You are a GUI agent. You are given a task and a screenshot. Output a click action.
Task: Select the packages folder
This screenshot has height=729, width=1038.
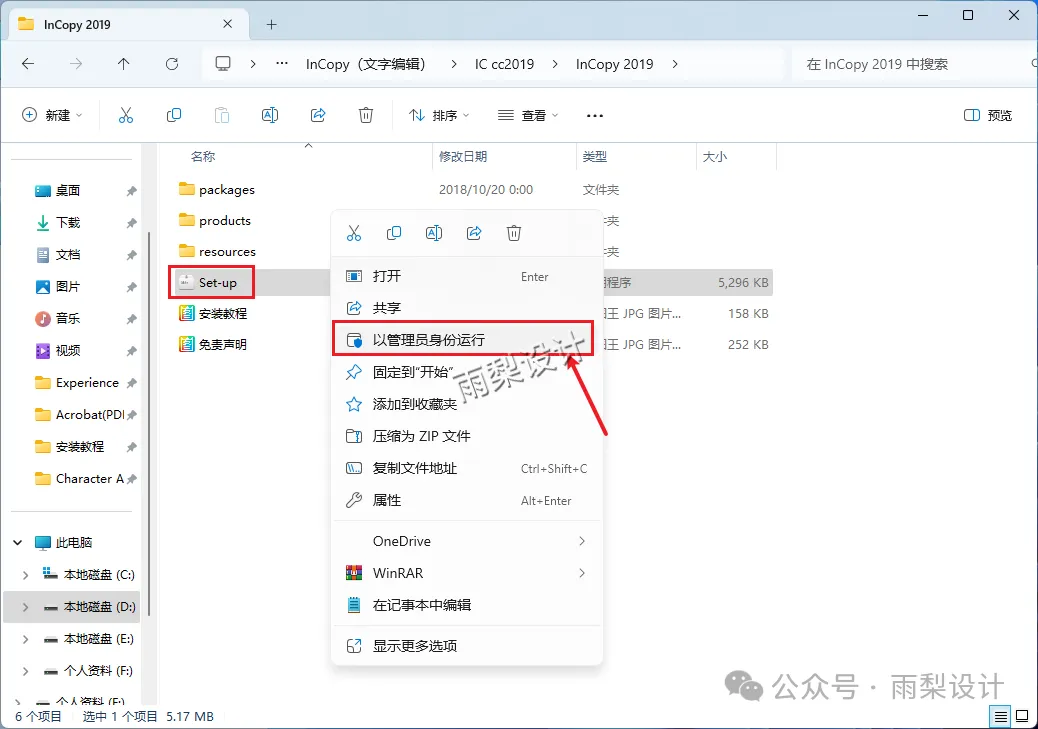(x=216, y=189)
